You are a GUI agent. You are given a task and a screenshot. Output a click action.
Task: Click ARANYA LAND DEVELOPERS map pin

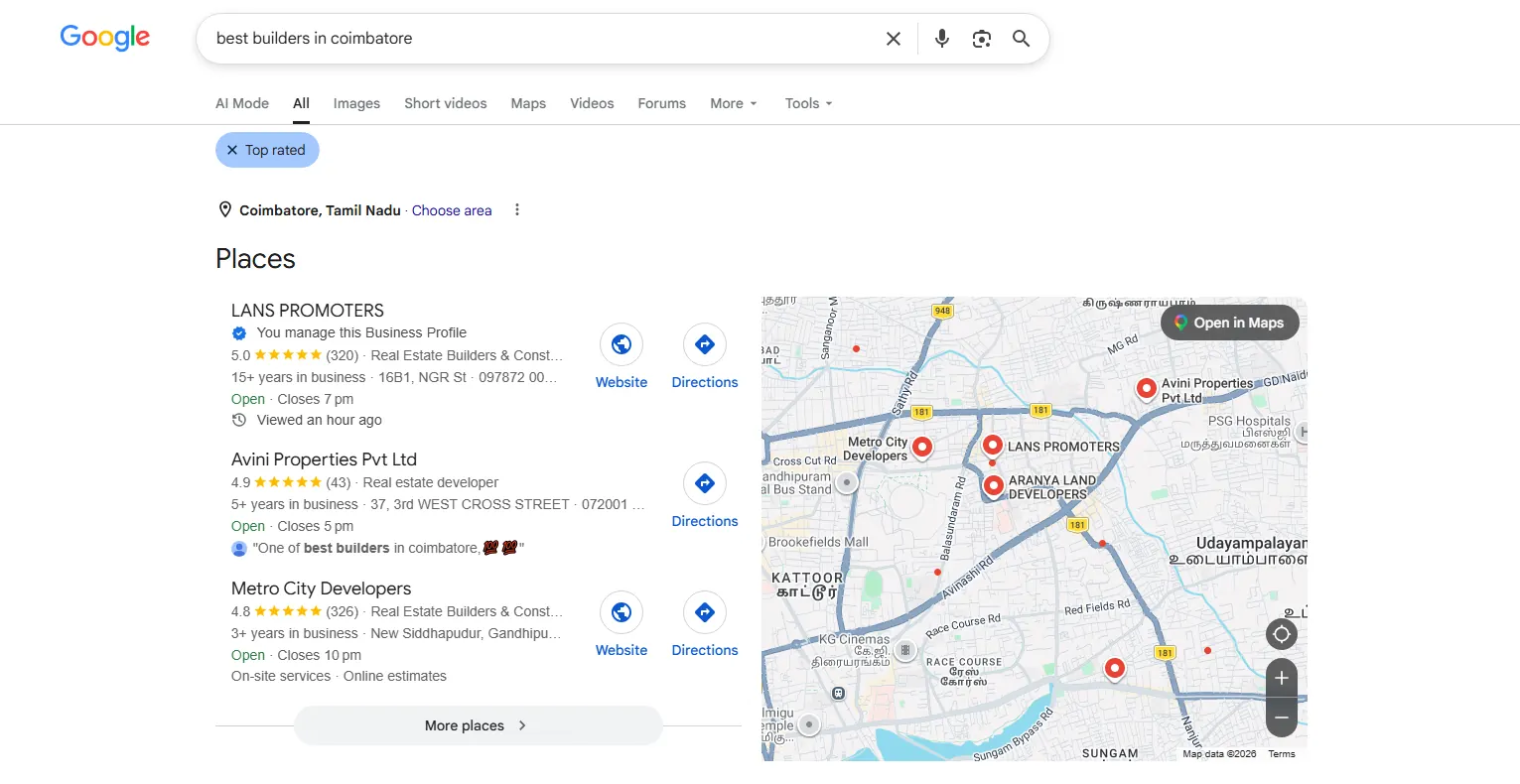pyautogui.click(x=993, y=485)
